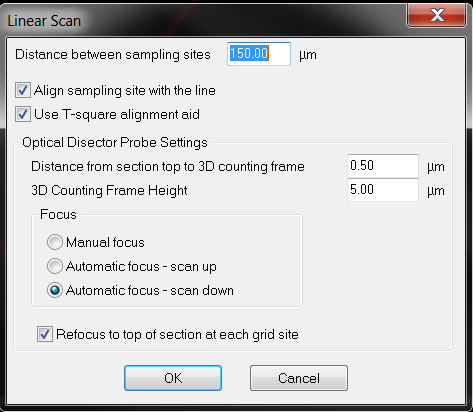Click Optical Disector Probe Settings group title
Viewport: 473px width, 412px height.
115,143
